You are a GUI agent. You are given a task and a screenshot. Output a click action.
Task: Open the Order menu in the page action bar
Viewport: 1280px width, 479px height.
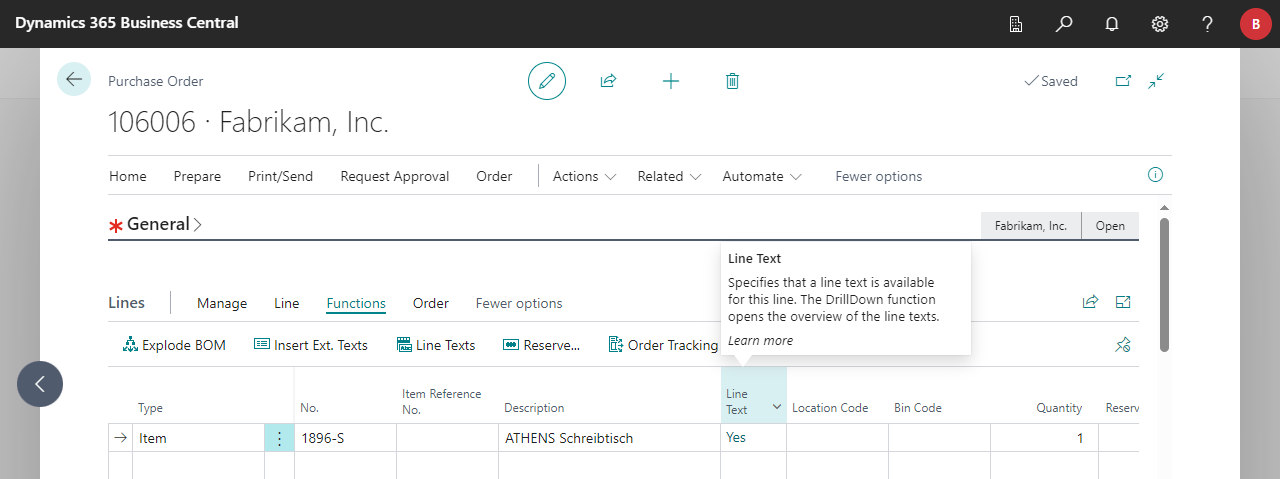click(494, 176)
